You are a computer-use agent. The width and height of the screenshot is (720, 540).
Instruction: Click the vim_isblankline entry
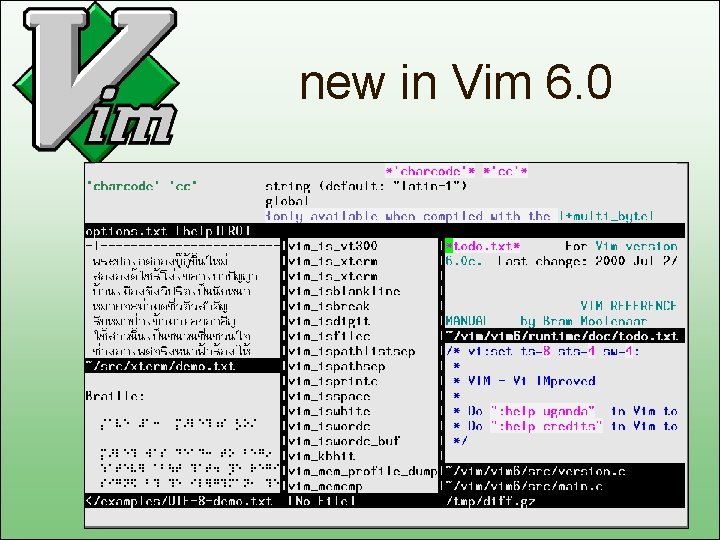[344, 291]
